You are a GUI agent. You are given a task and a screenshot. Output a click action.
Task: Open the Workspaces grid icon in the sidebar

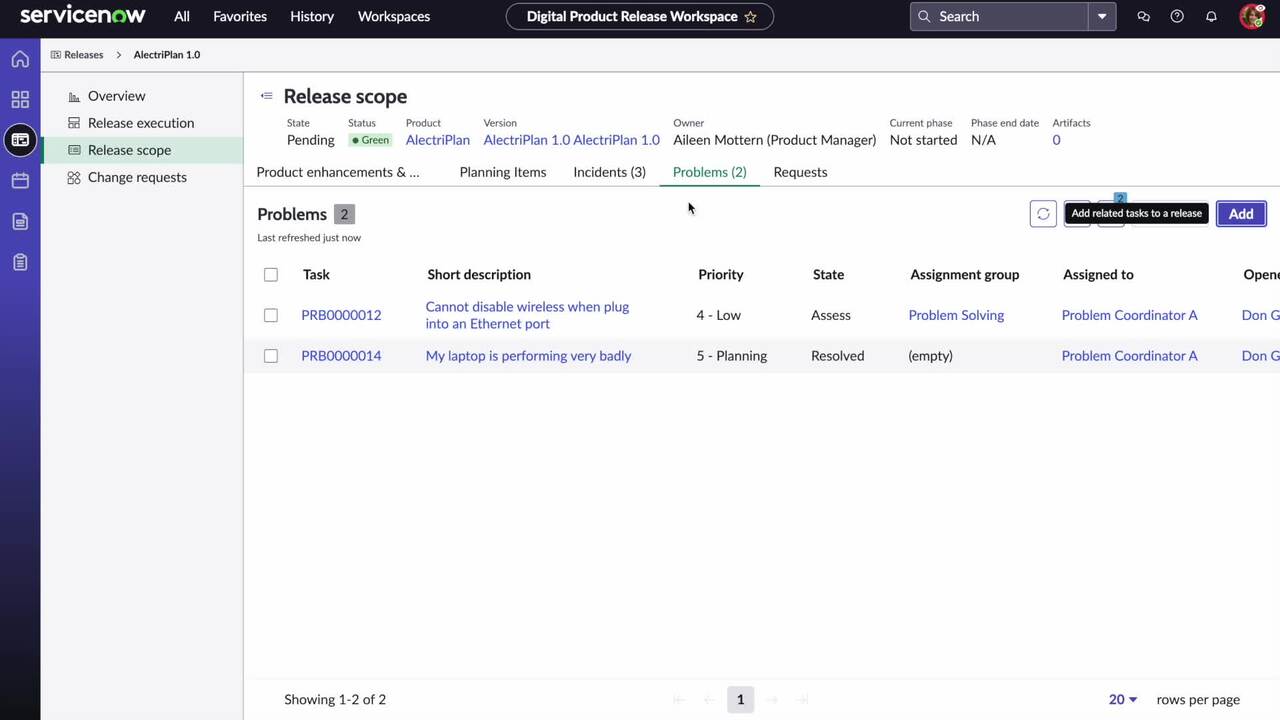(x=20, y=99)
